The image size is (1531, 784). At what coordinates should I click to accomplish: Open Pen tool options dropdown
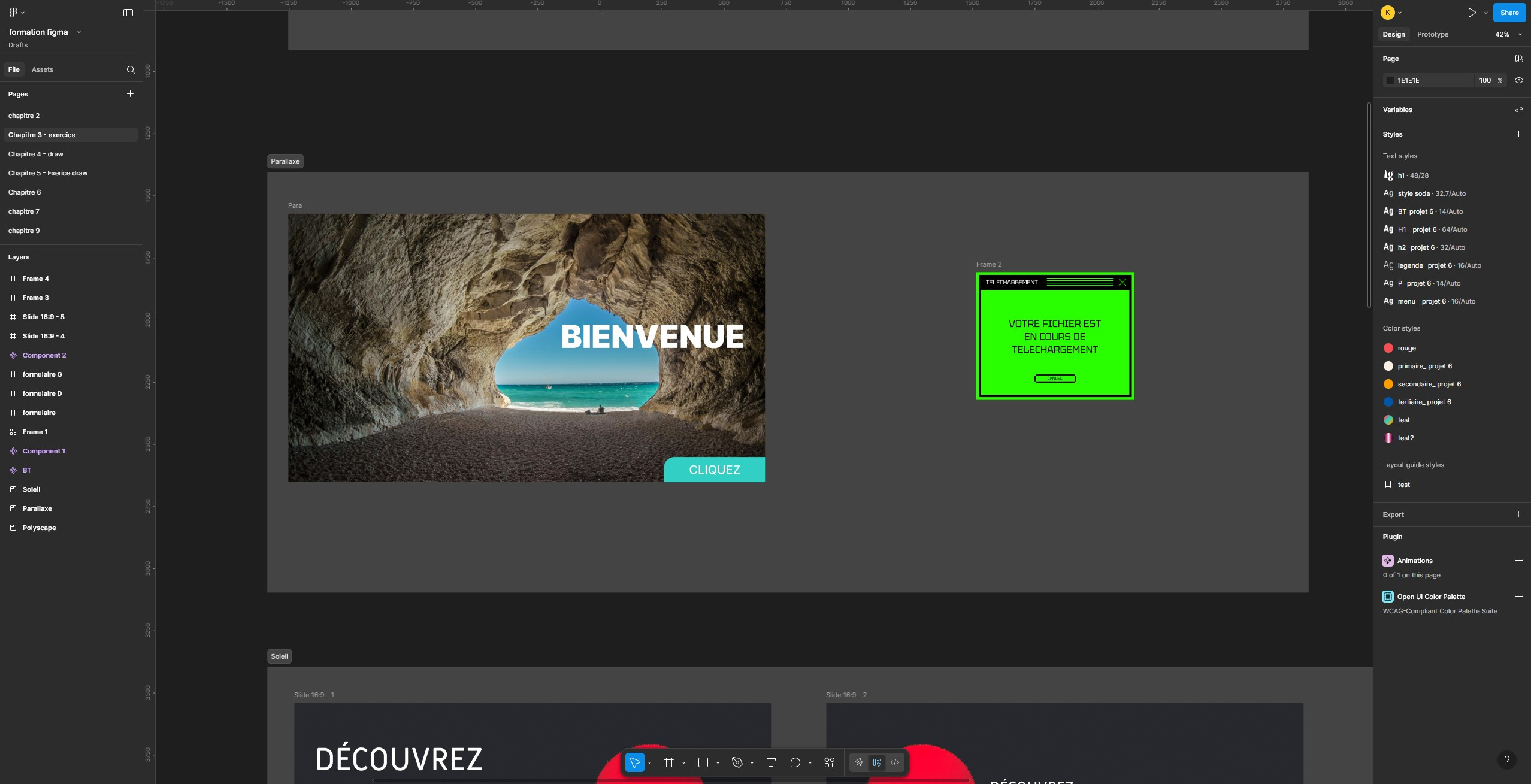pyautogui.click(x=752, y=763)
